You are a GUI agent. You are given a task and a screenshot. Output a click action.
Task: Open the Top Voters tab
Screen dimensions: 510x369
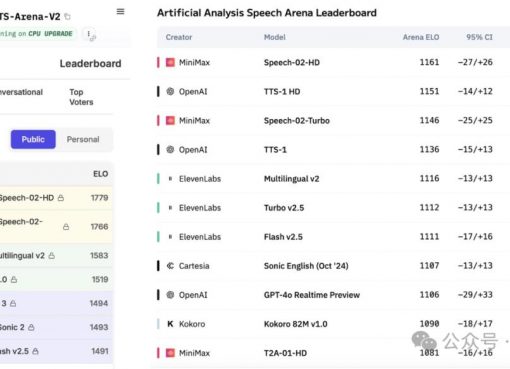[x=81, y=97]
